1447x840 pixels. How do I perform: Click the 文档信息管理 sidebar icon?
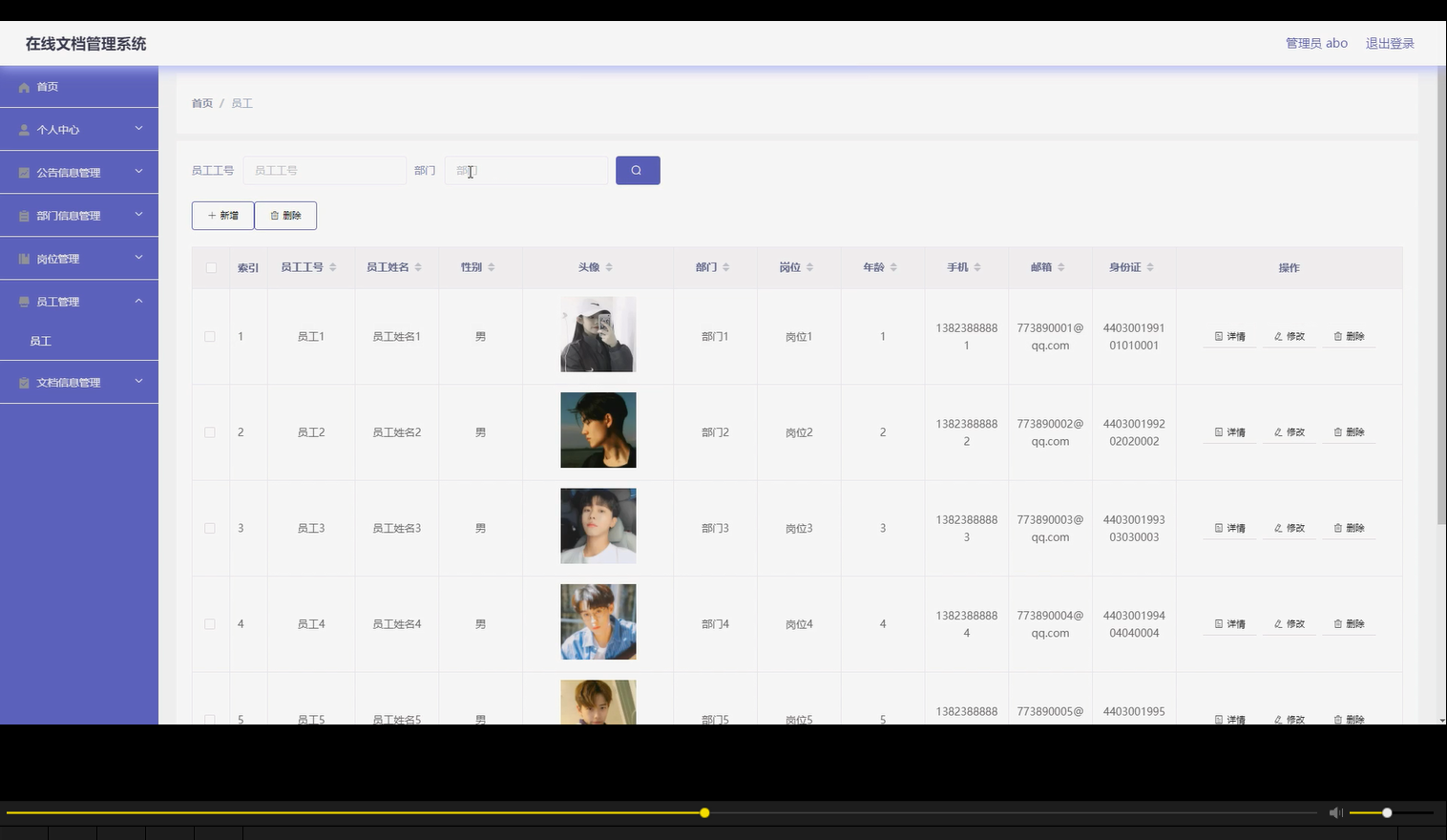[x=24, y=383]
